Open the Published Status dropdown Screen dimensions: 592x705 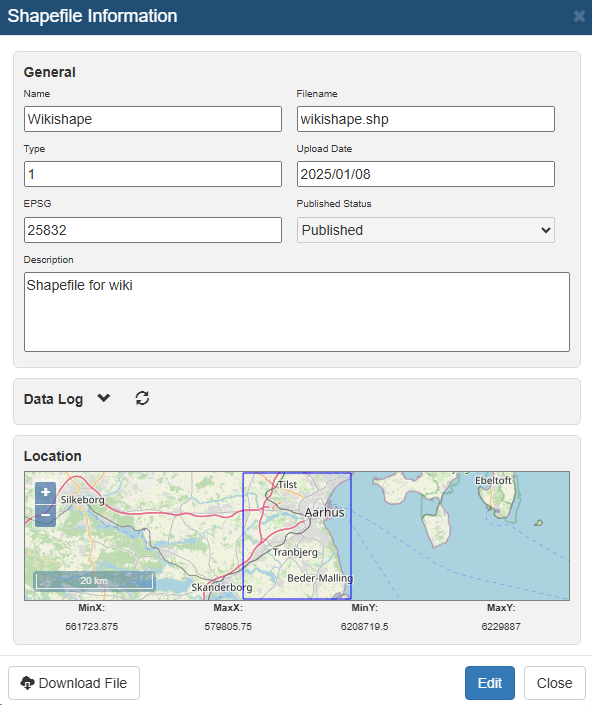[426, 230]
